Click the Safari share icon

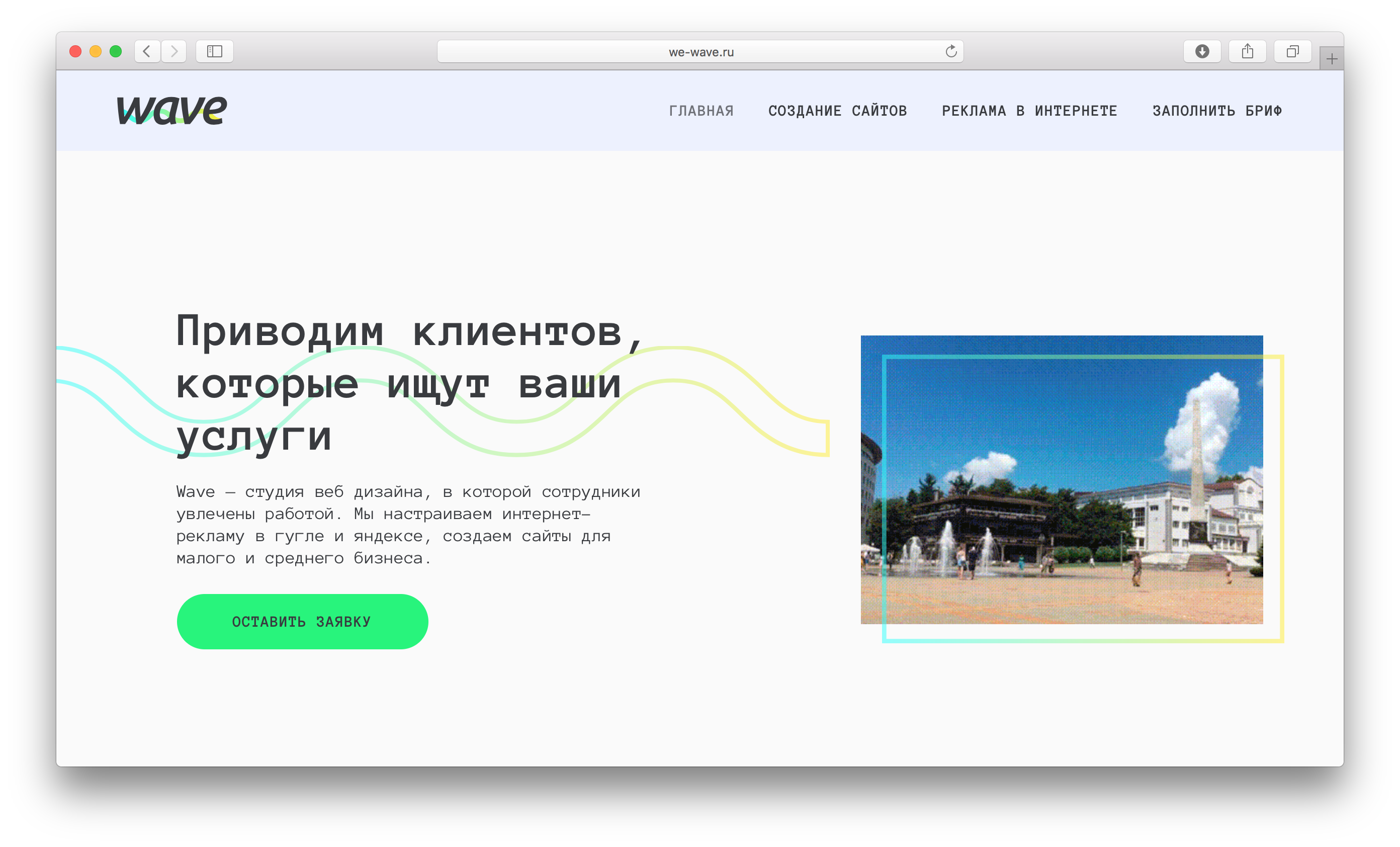click(1247, 51)
